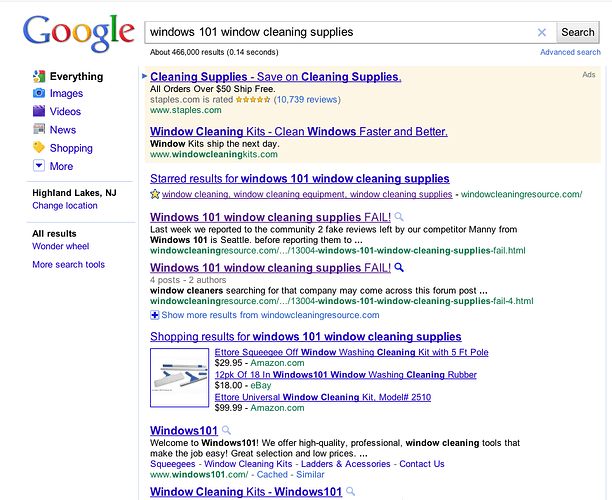The width and height of the screenshot is (612, 500).
Task: Click All results label
Action: click(54, 234)
